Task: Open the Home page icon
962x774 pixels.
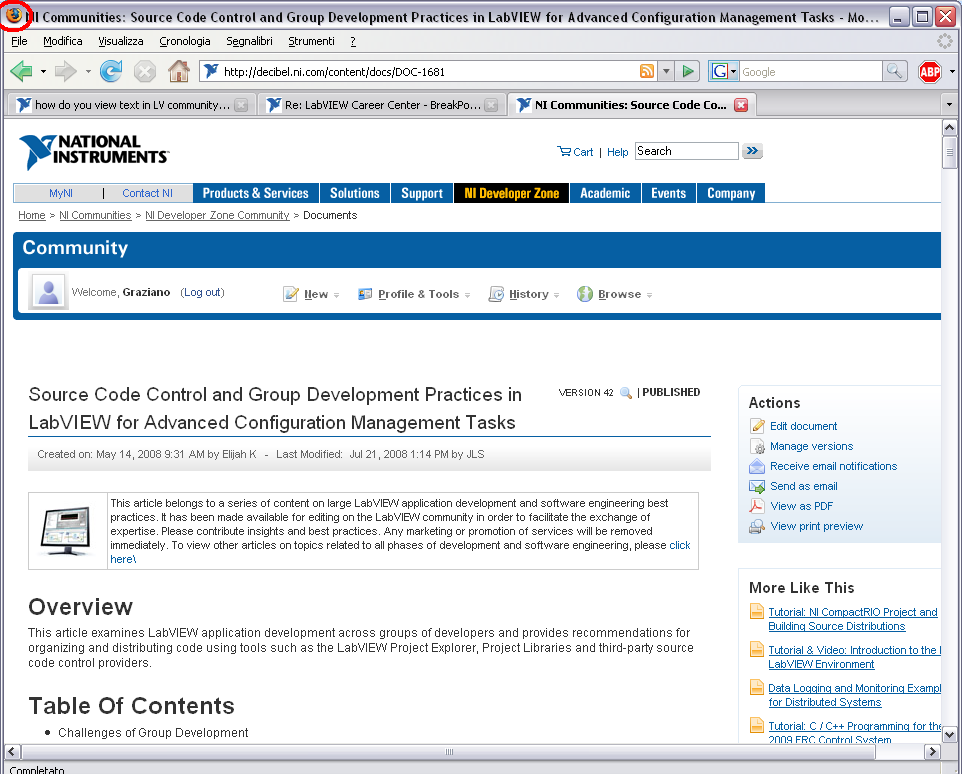Action: click(179, 71)
